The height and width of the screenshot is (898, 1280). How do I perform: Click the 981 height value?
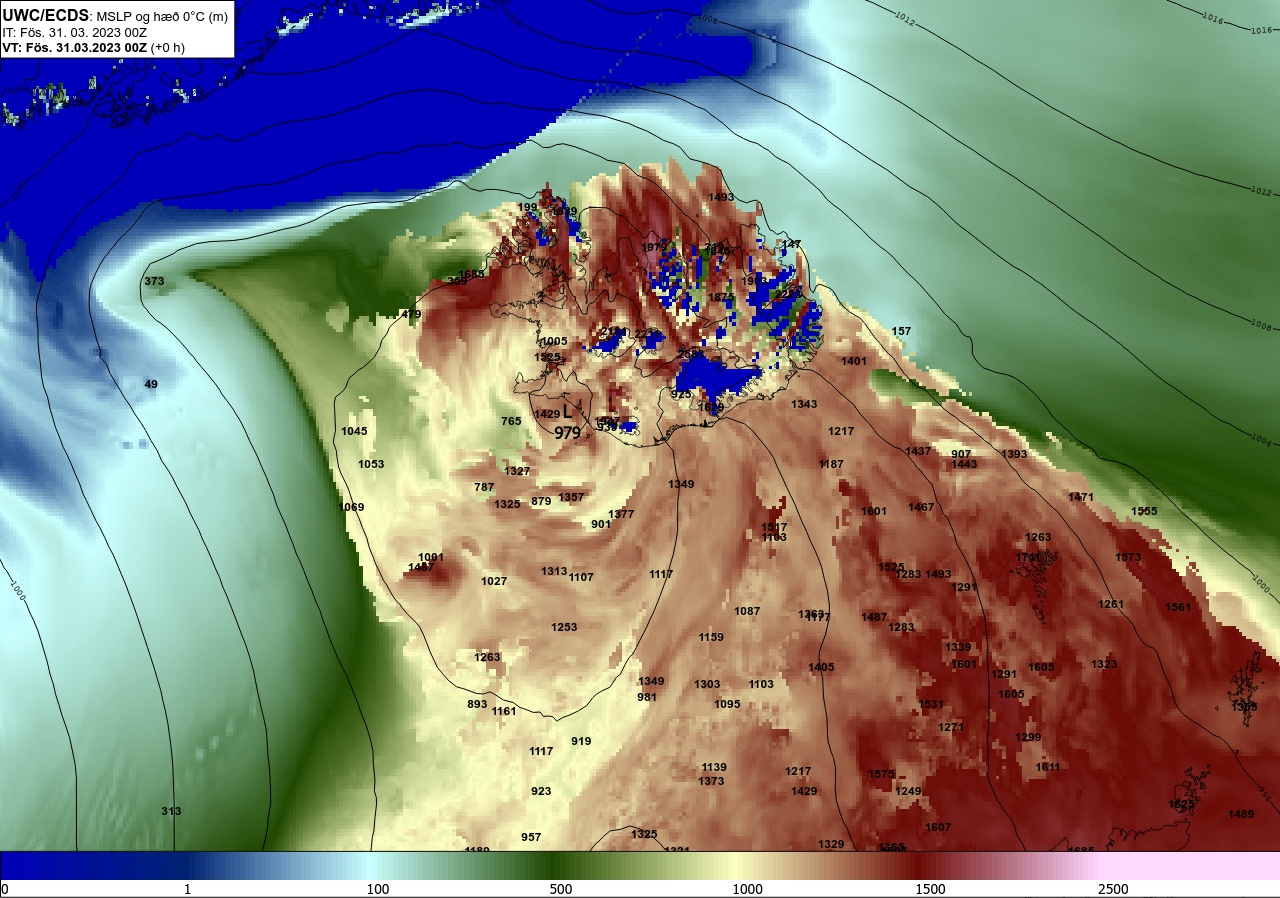click(647, 697)
